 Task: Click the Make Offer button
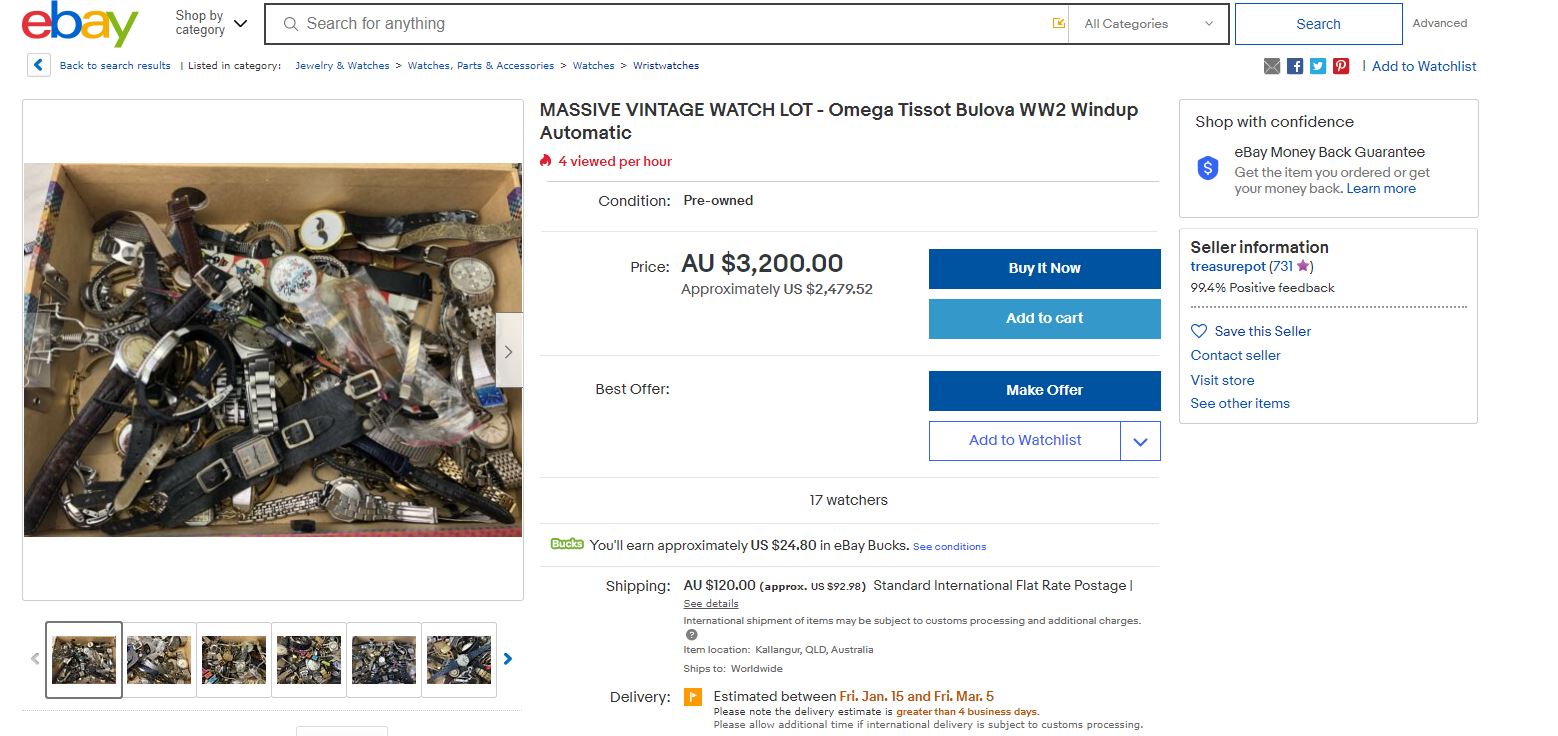1044,390
